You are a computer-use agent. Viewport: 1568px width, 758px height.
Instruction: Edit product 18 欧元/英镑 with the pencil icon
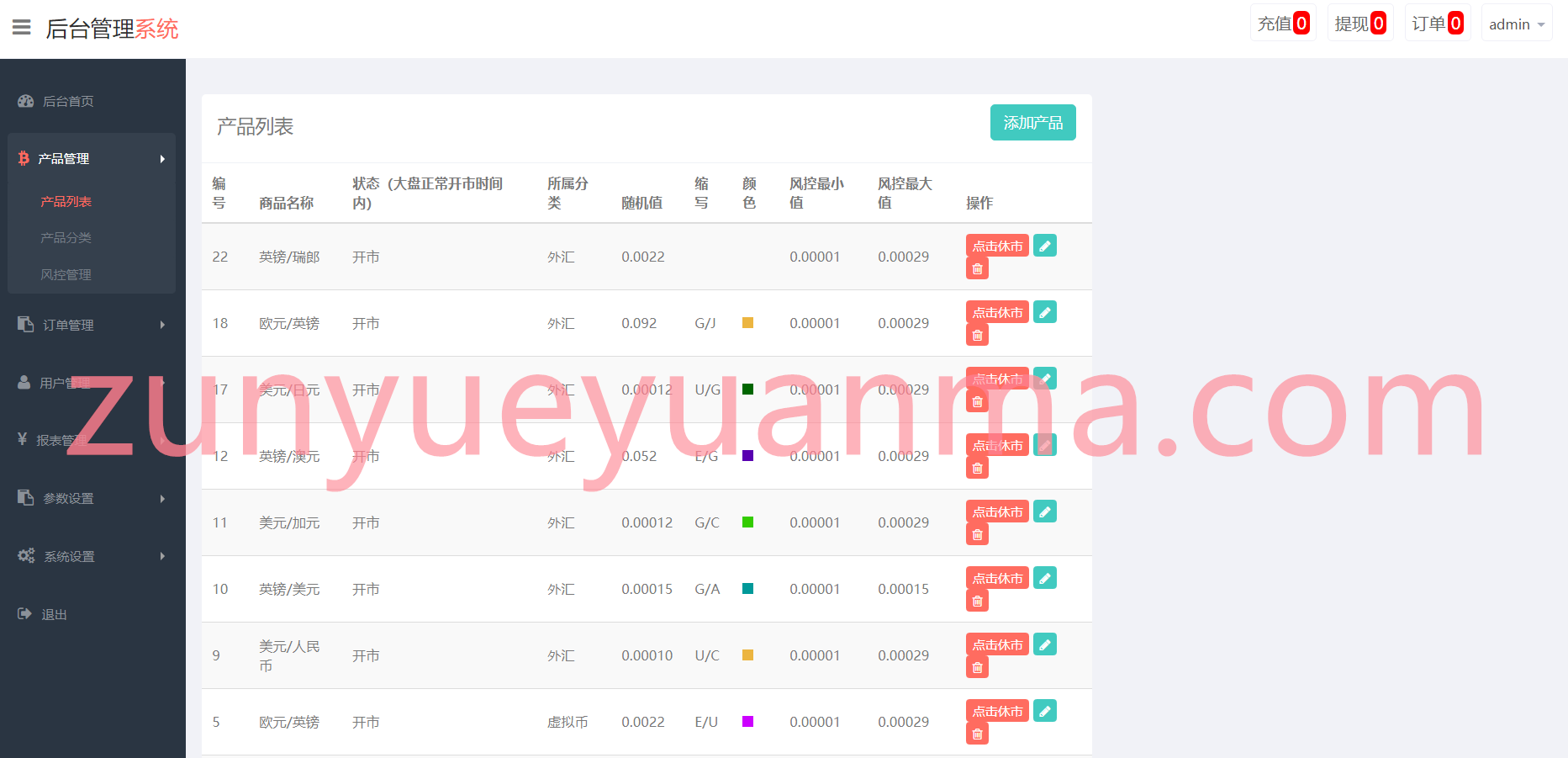(x=1045, y=312)
